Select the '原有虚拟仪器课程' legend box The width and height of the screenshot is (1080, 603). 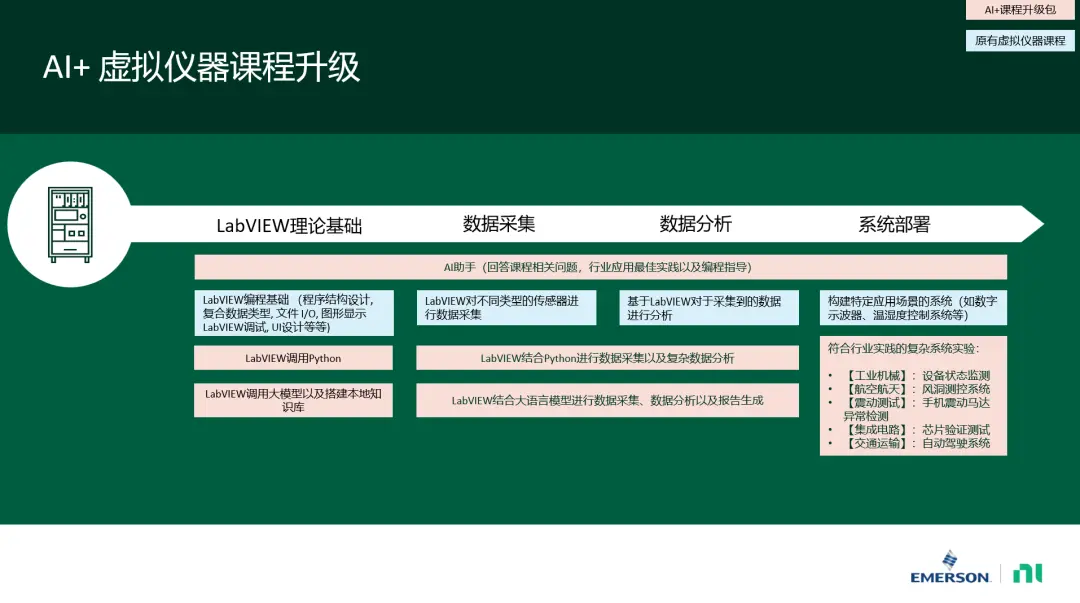1020,41
